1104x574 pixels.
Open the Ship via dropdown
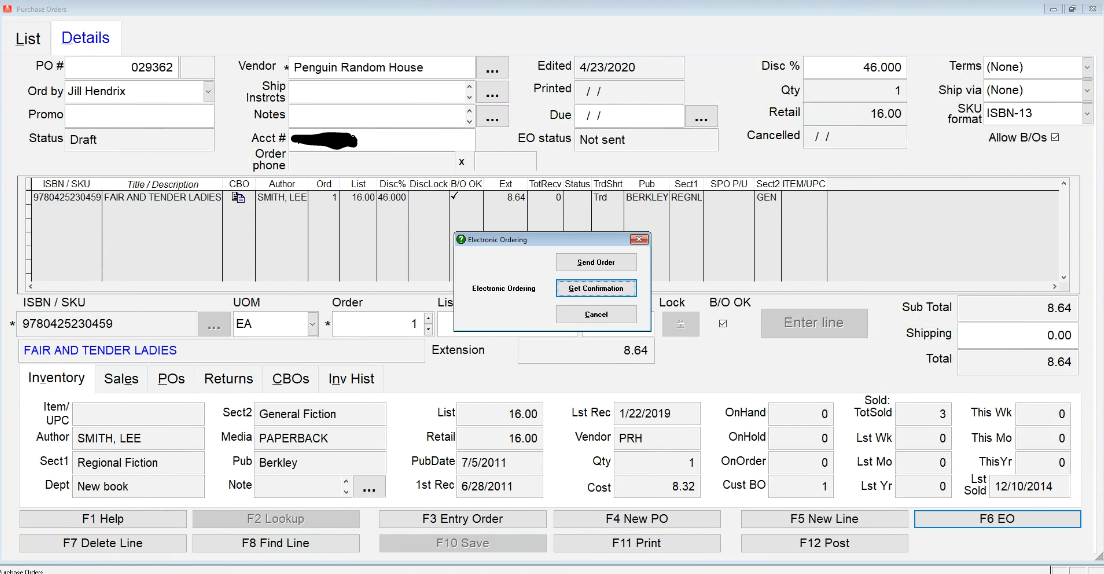coord(1087,91)
